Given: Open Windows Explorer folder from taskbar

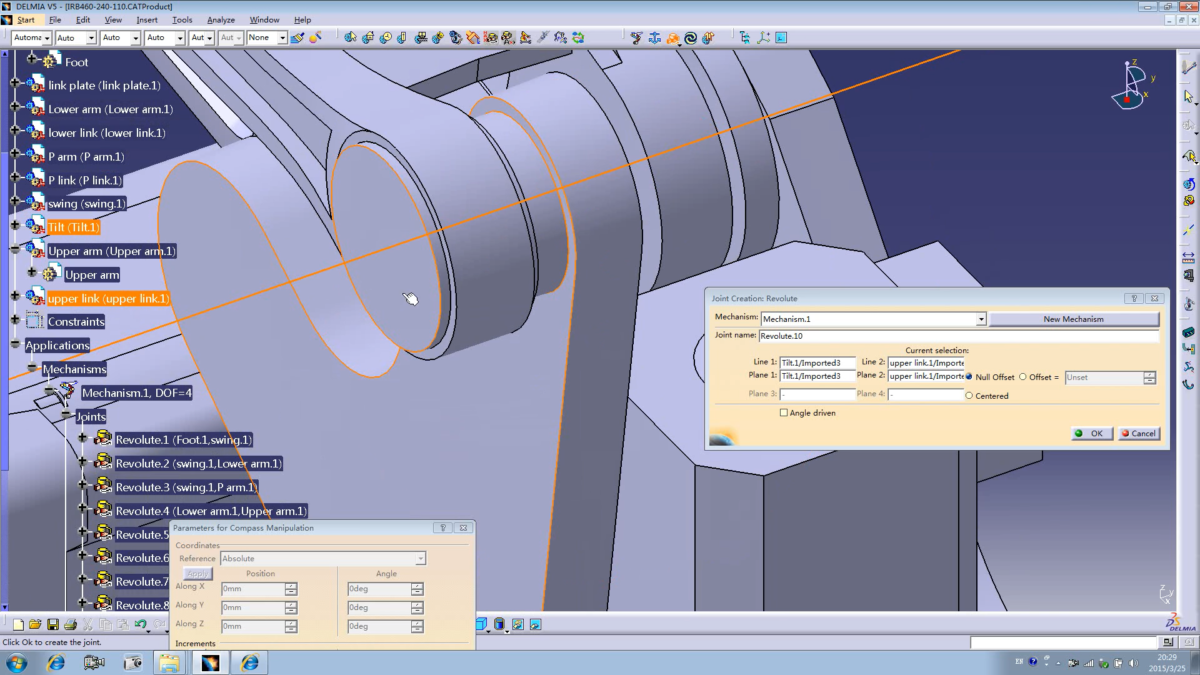Looking at the screenshot, I should (x=170, y=662).
